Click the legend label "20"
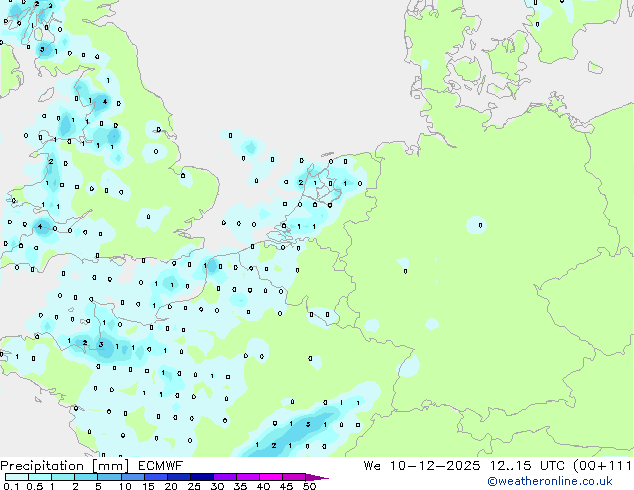This screenshot has height=490, width=634. [x=171, y=486]
